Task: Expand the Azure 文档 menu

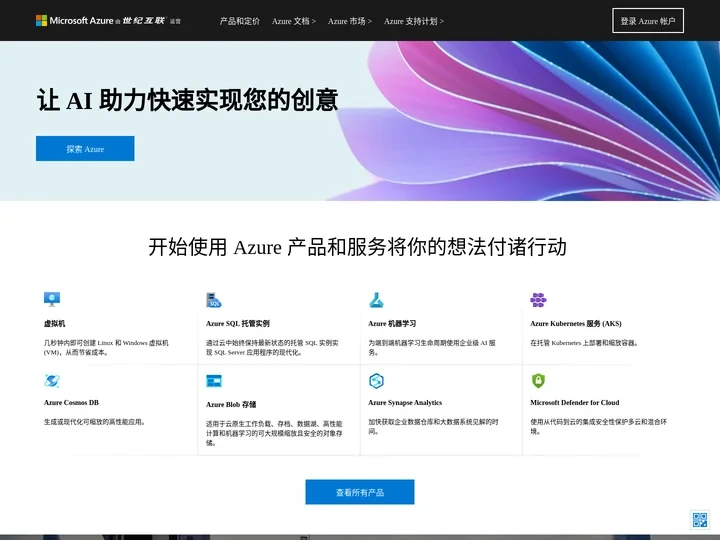Action: (x=294, y=21)
